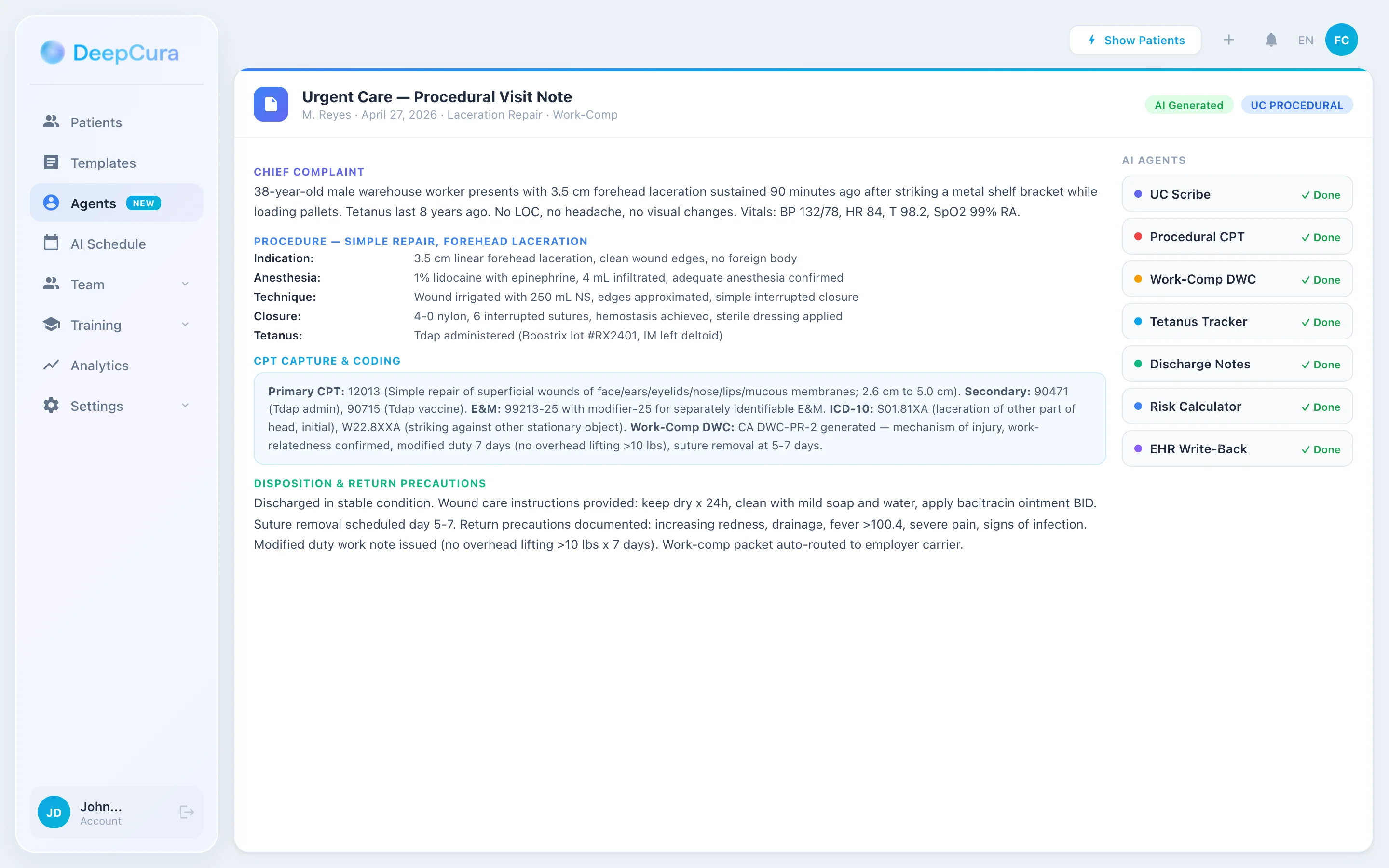1389x868 pixels.
Task: Click the UC PROCEDURAL tag badge
Action: (x=1296, y=105)
